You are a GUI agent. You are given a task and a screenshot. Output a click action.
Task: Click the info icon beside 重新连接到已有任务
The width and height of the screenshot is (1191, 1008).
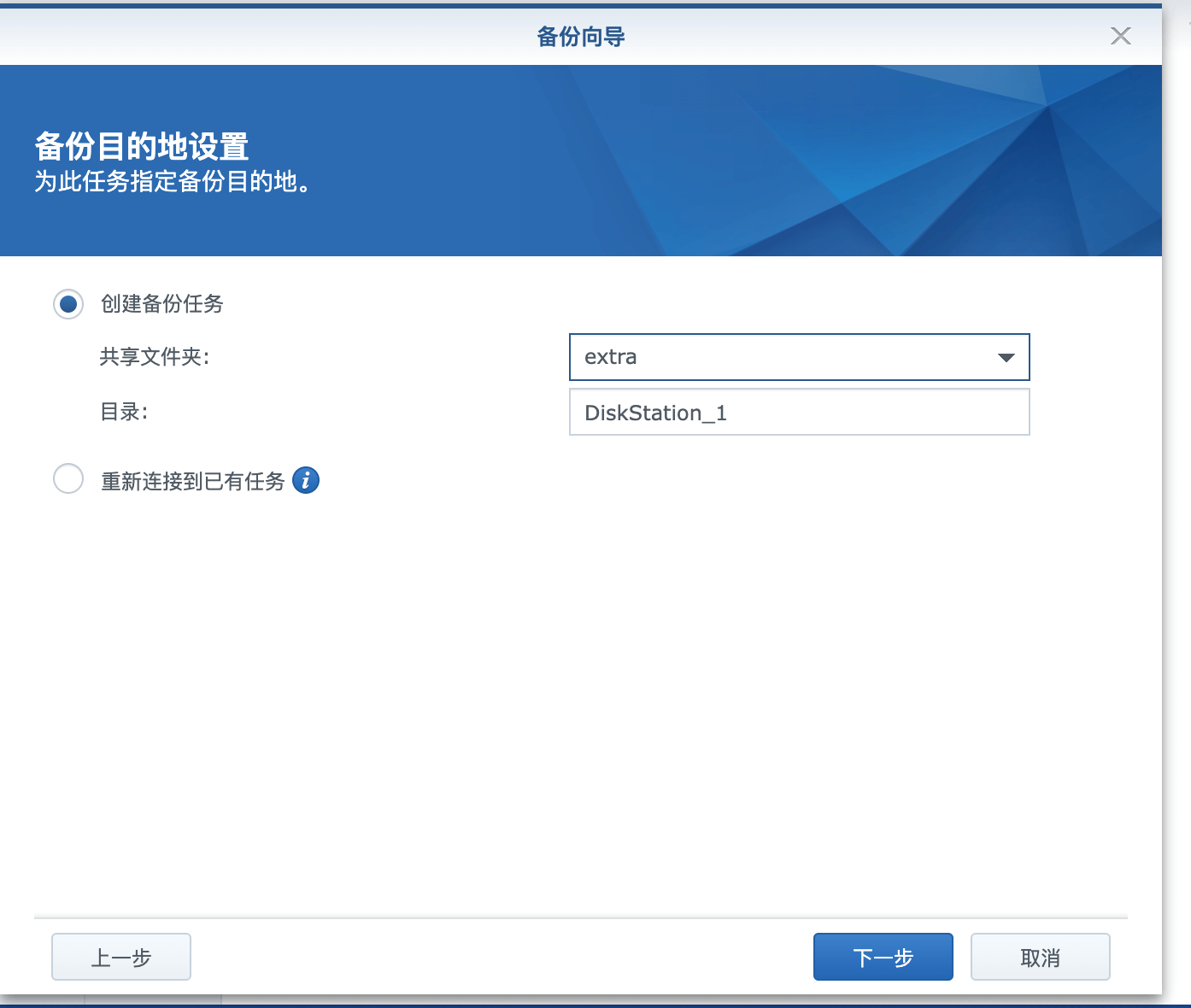[x=306, y=480]
